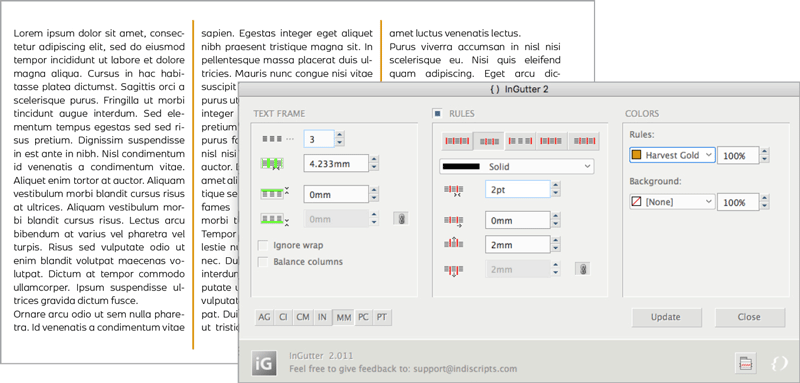
Task: Increase the Rules tint 100% stepper
Action: tap(764, 151)
